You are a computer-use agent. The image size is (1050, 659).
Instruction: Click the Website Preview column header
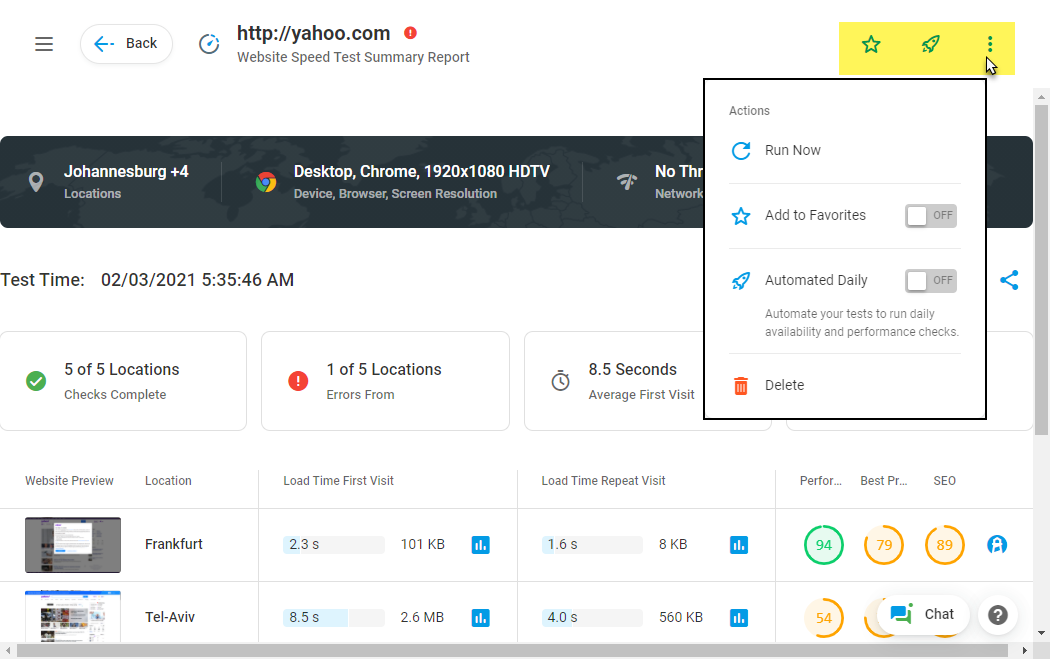click(70, 481)
